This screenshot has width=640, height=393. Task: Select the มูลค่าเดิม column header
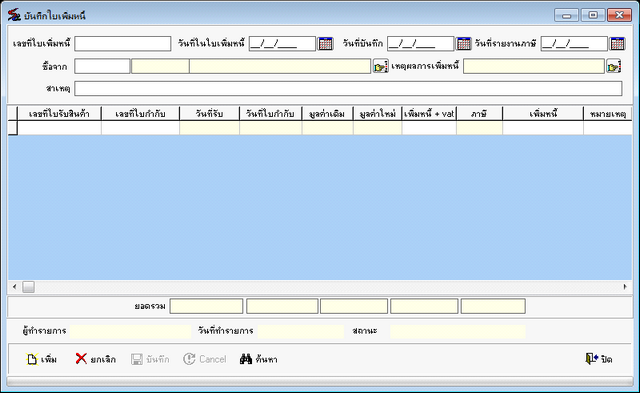(x=327, y=114)
